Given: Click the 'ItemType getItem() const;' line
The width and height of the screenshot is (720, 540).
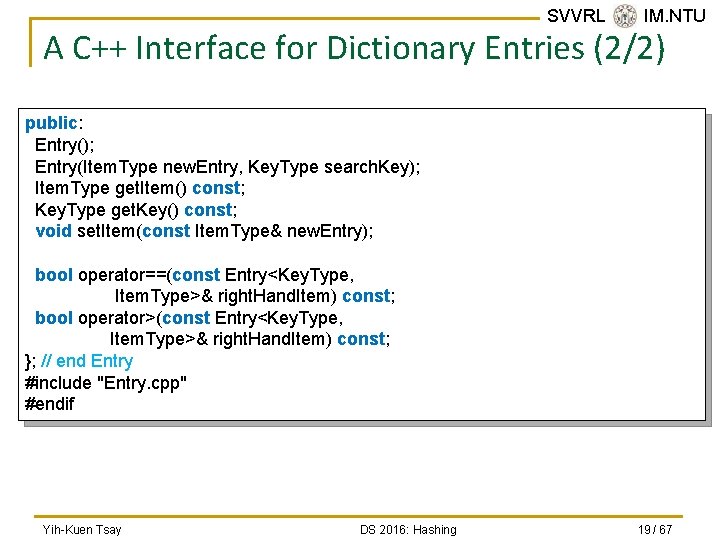Looking at the screenshot, I should [x=140, y=188].
